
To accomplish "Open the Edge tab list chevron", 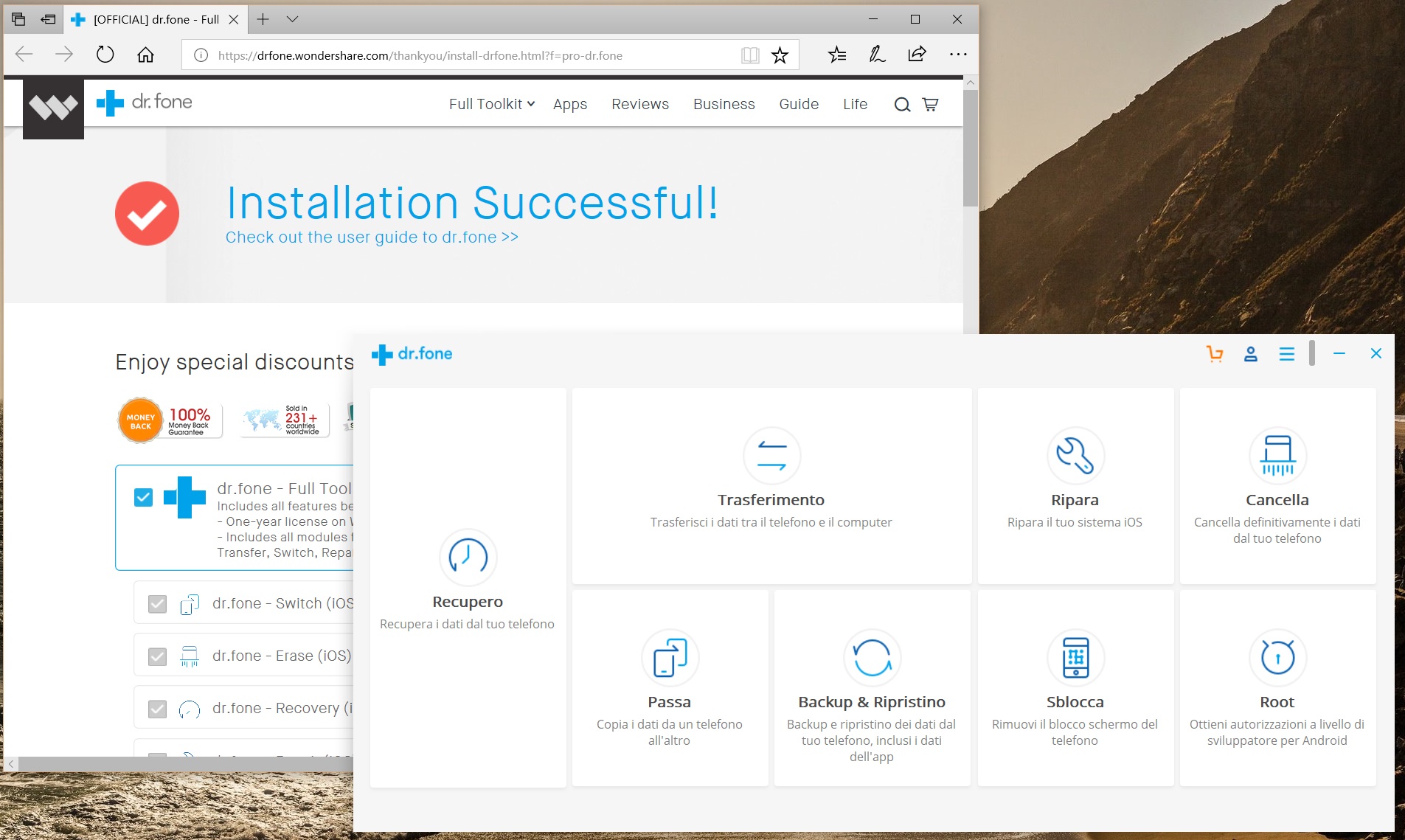I will 292,19.
